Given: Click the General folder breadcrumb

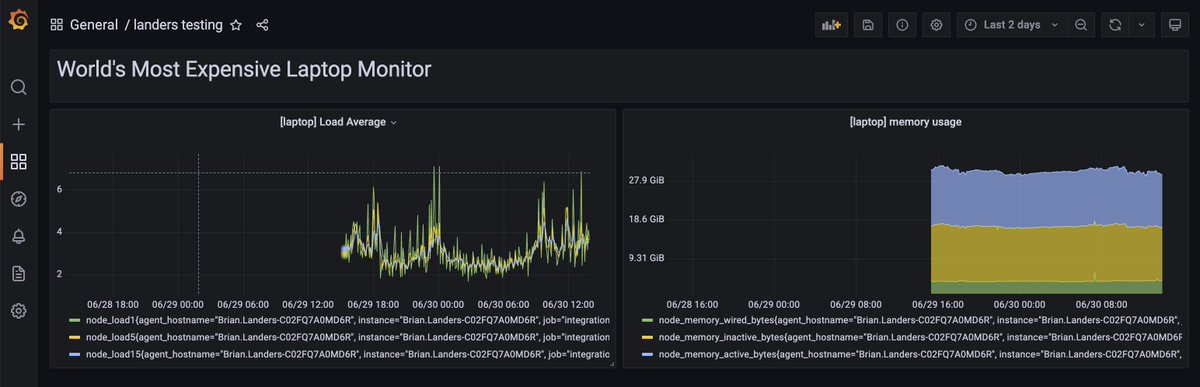Looking at the screenshot, I should tap(94, 25).
